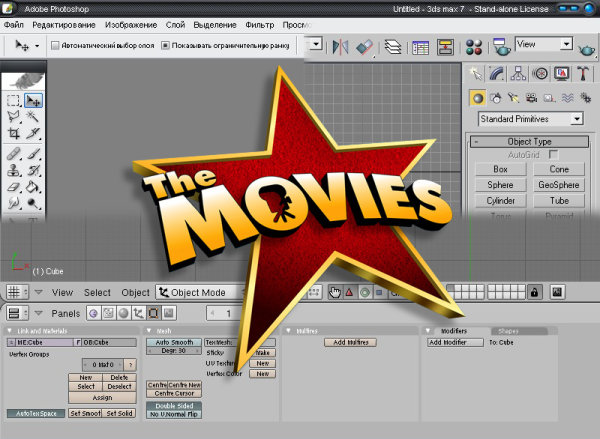600x439 pixels.
Task: Open the Hierarchy tab in command panel
Action: point(518,73)
